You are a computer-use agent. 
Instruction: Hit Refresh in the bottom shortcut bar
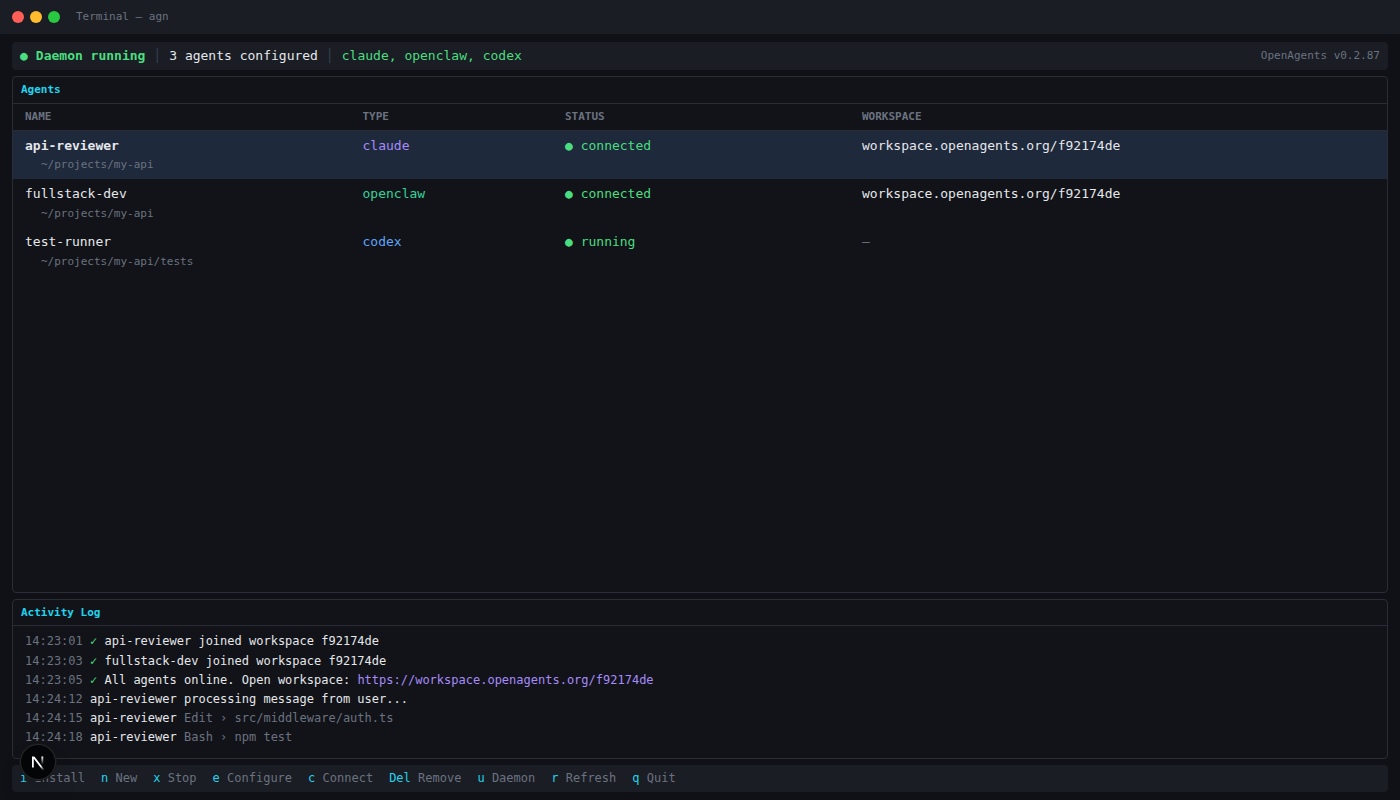(x=584, y=778)
